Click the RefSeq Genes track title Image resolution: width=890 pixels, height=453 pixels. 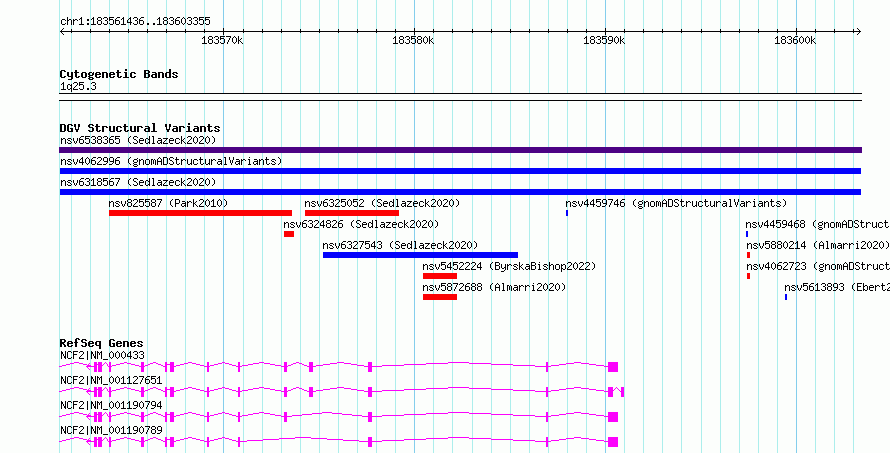[x=102, y=343]
